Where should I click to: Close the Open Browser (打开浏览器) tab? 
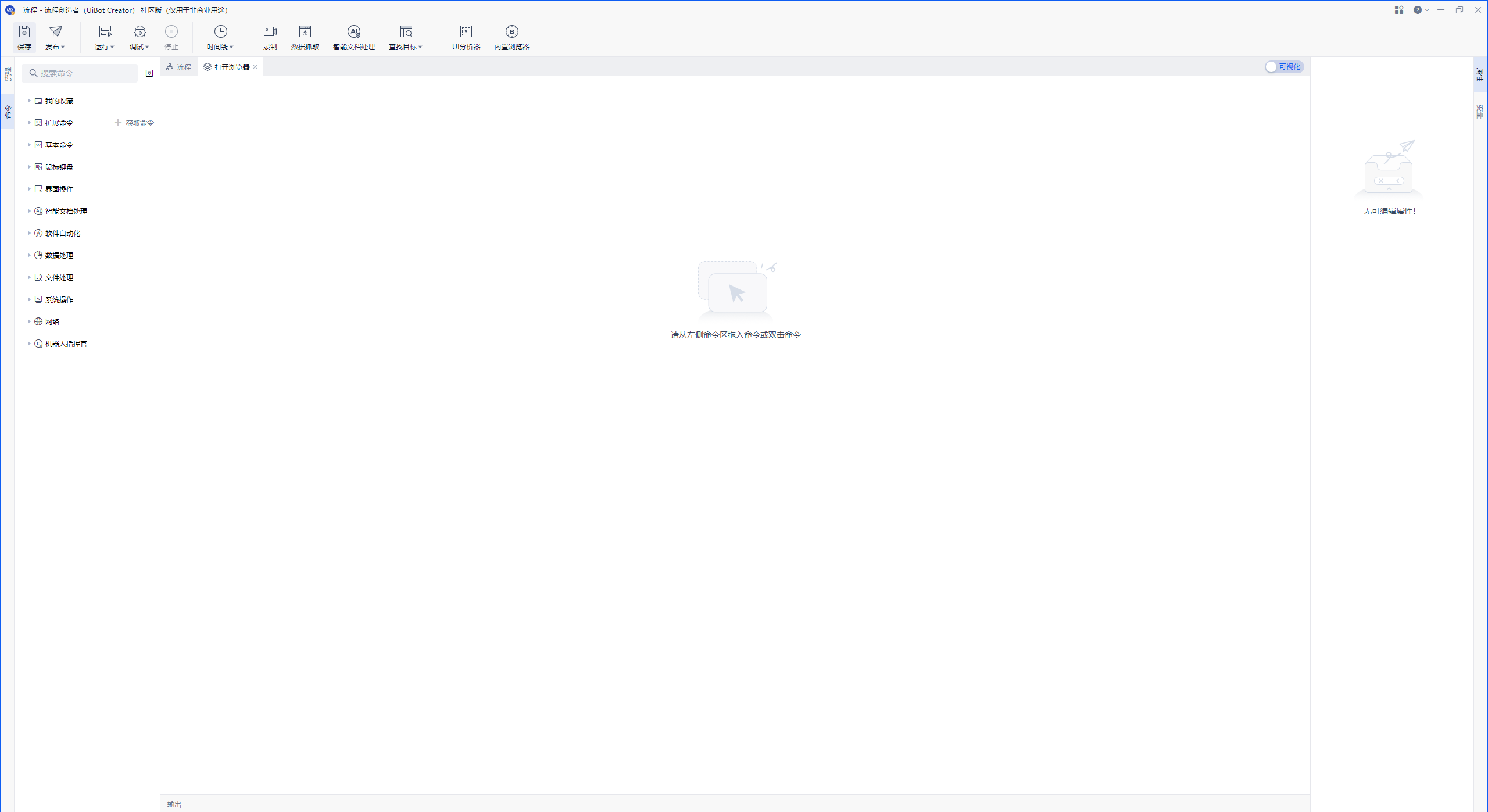(x=255, y=67)
